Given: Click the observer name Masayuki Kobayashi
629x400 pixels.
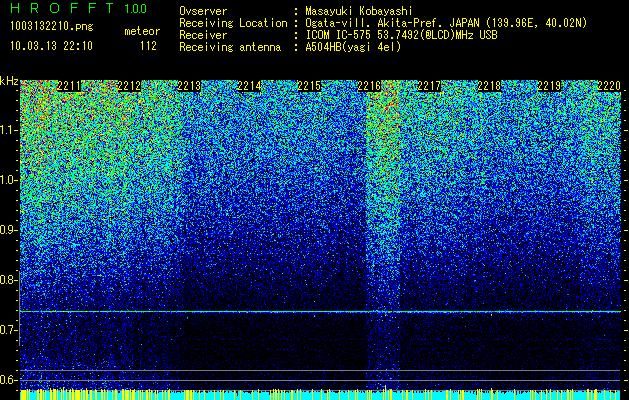Looking at the screenshot, I should 359,11.
